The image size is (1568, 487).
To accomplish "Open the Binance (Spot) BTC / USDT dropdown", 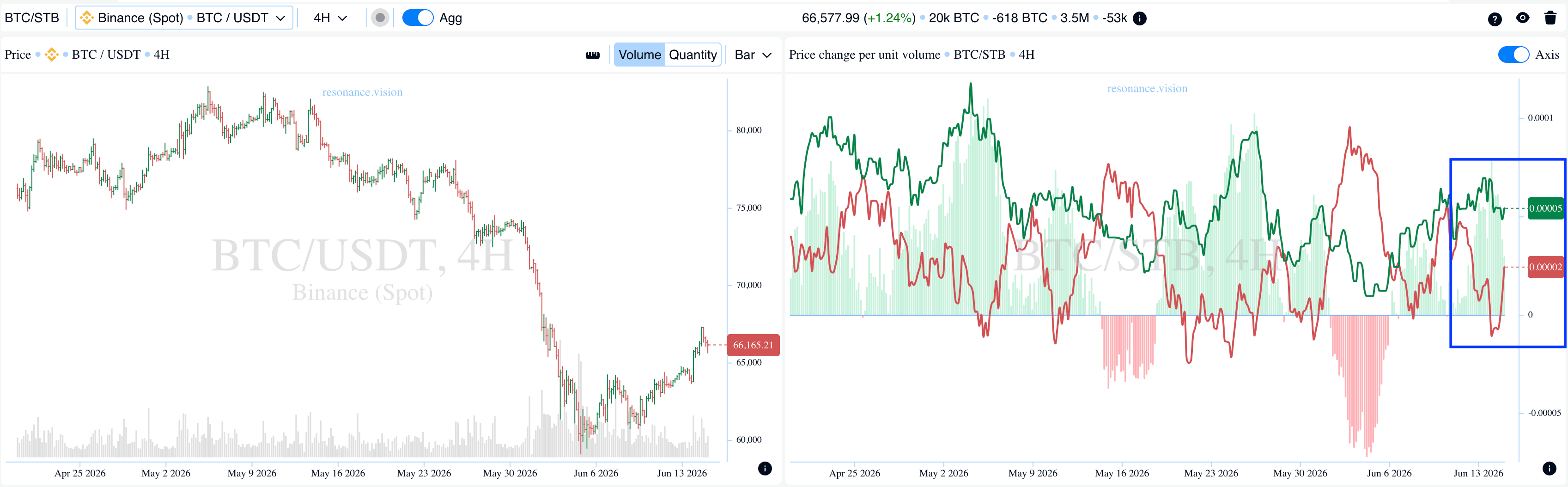I will click(184, 18).
